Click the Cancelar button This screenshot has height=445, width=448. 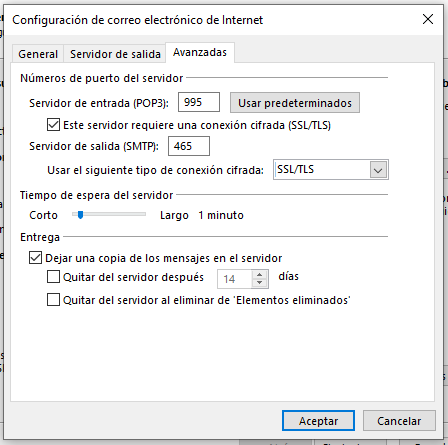tap(399, 421)
